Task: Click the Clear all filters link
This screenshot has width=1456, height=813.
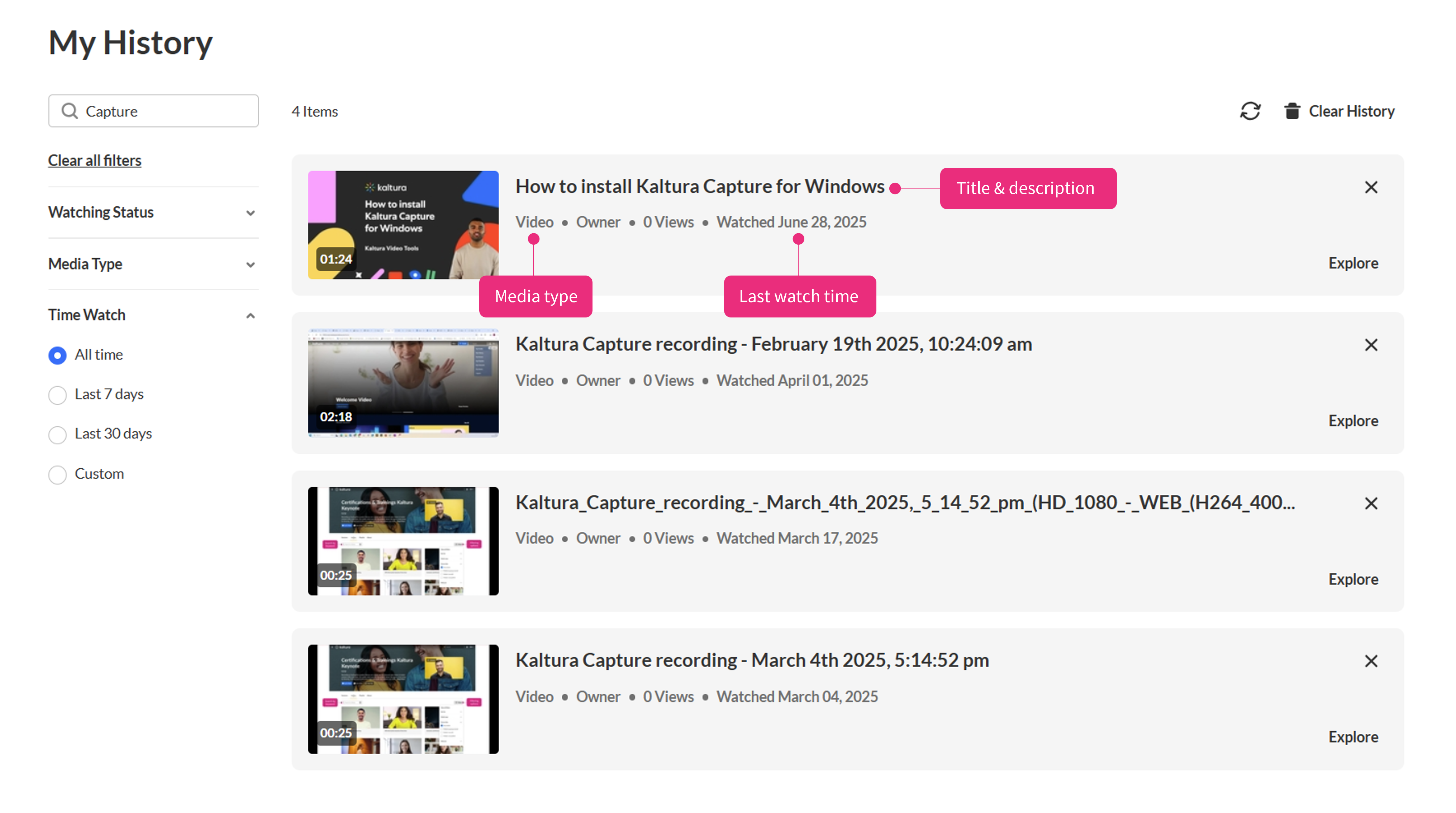Action: click(94, 161)
